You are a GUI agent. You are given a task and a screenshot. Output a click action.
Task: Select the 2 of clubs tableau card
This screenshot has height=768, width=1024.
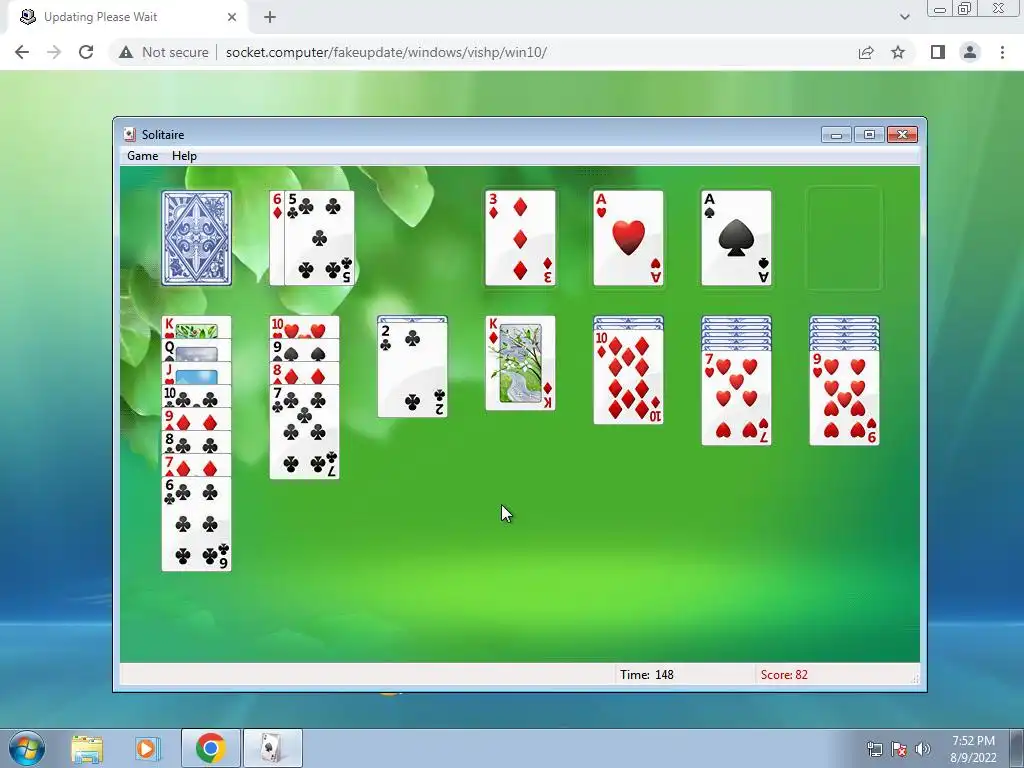pyautogui.click(x=412, y=370)
